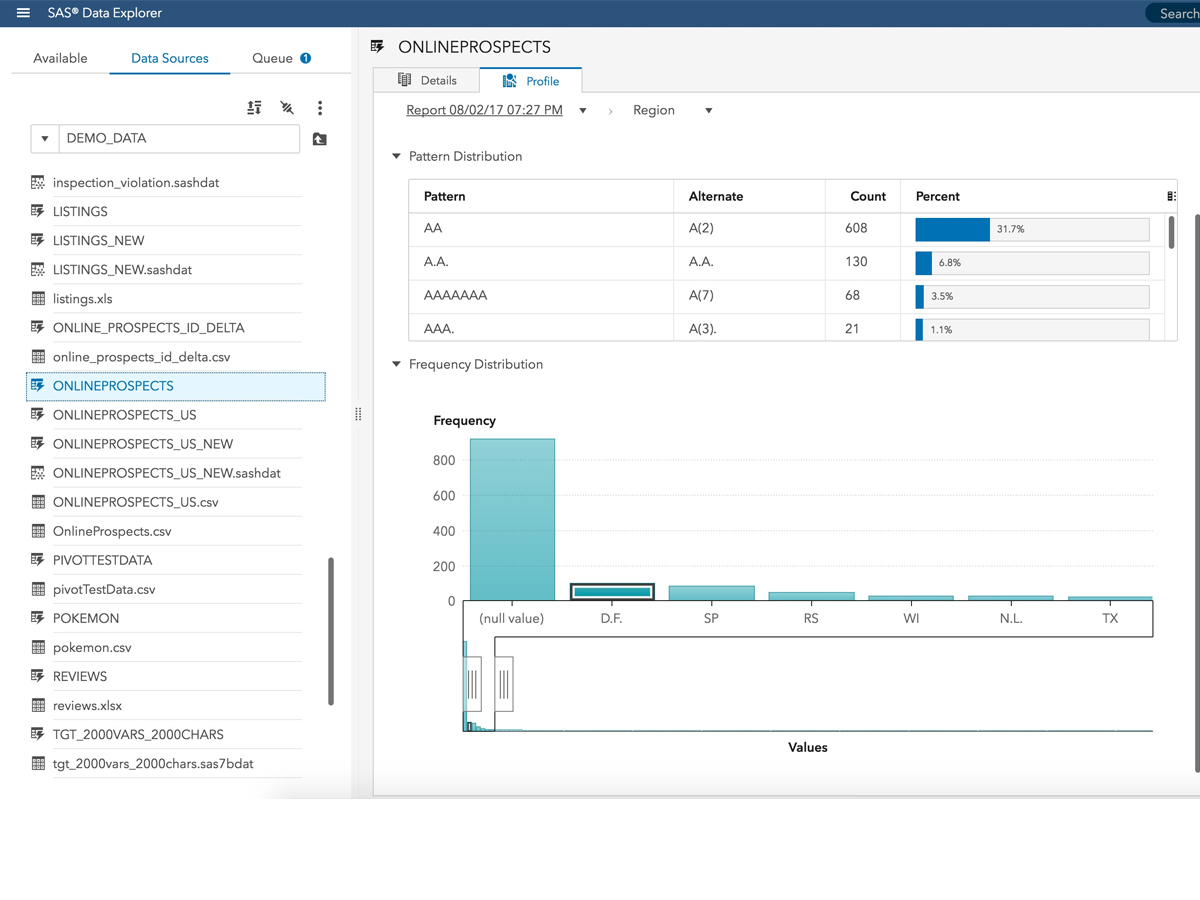
Task: Click the left handle of chart range slider
Action: (x=473, y=684)
